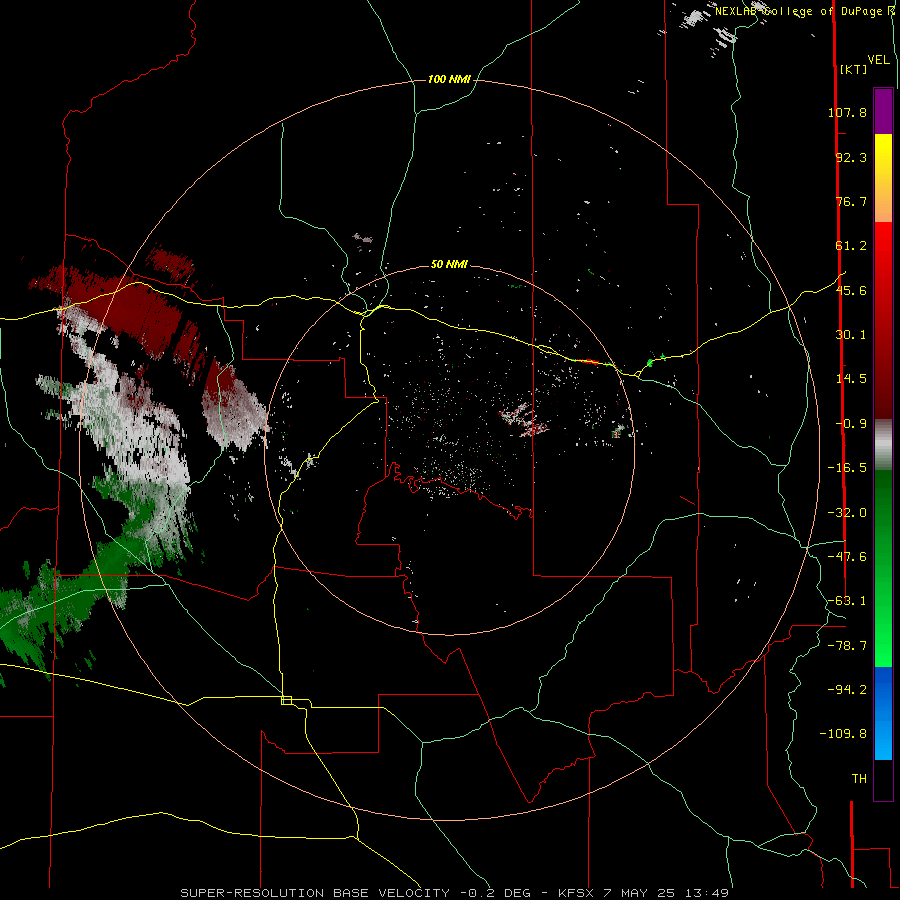The width and height of the screenshot is (900, 900).
Task: Click the -47.6 legend value
Action: (847, 557)
